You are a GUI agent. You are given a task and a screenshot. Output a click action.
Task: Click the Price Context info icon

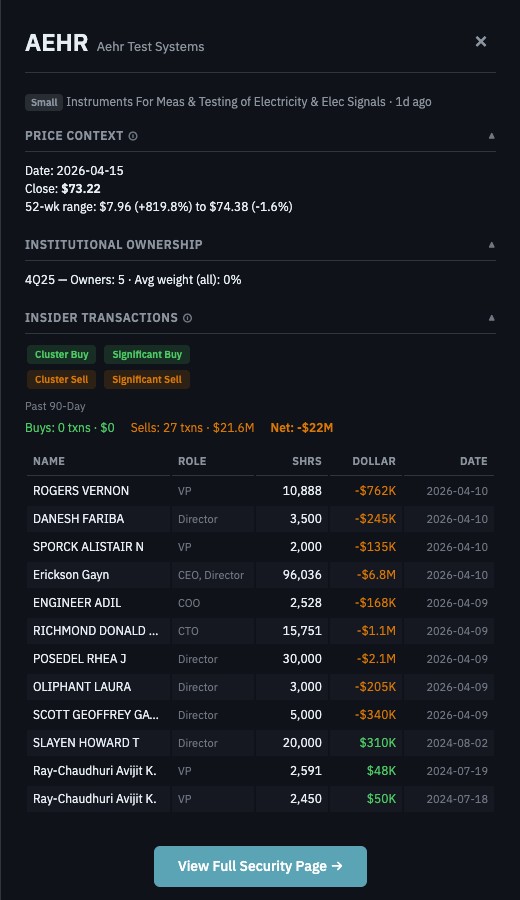[133, 136]
